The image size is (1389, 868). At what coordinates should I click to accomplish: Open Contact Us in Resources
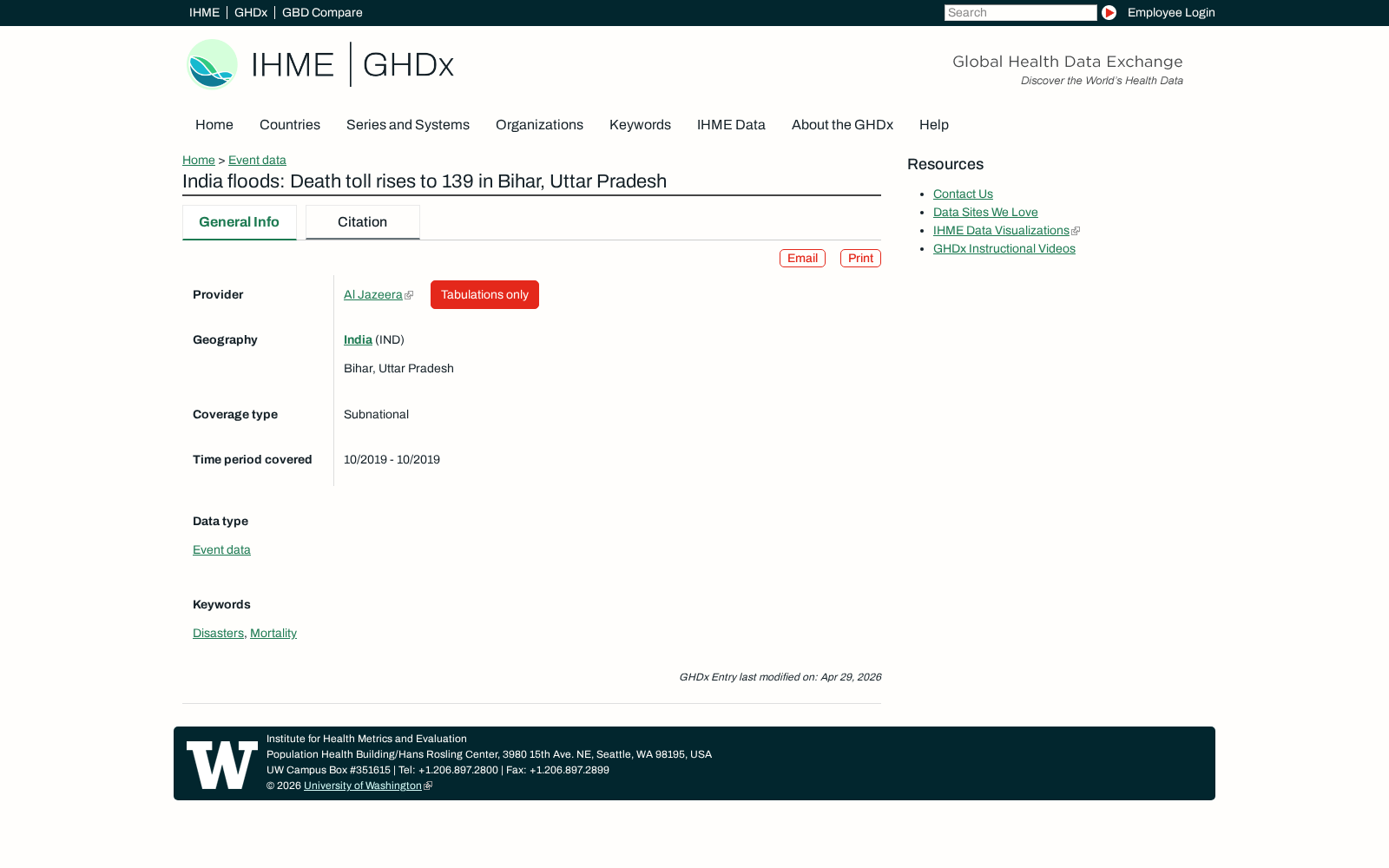click(x=963, y=194)
